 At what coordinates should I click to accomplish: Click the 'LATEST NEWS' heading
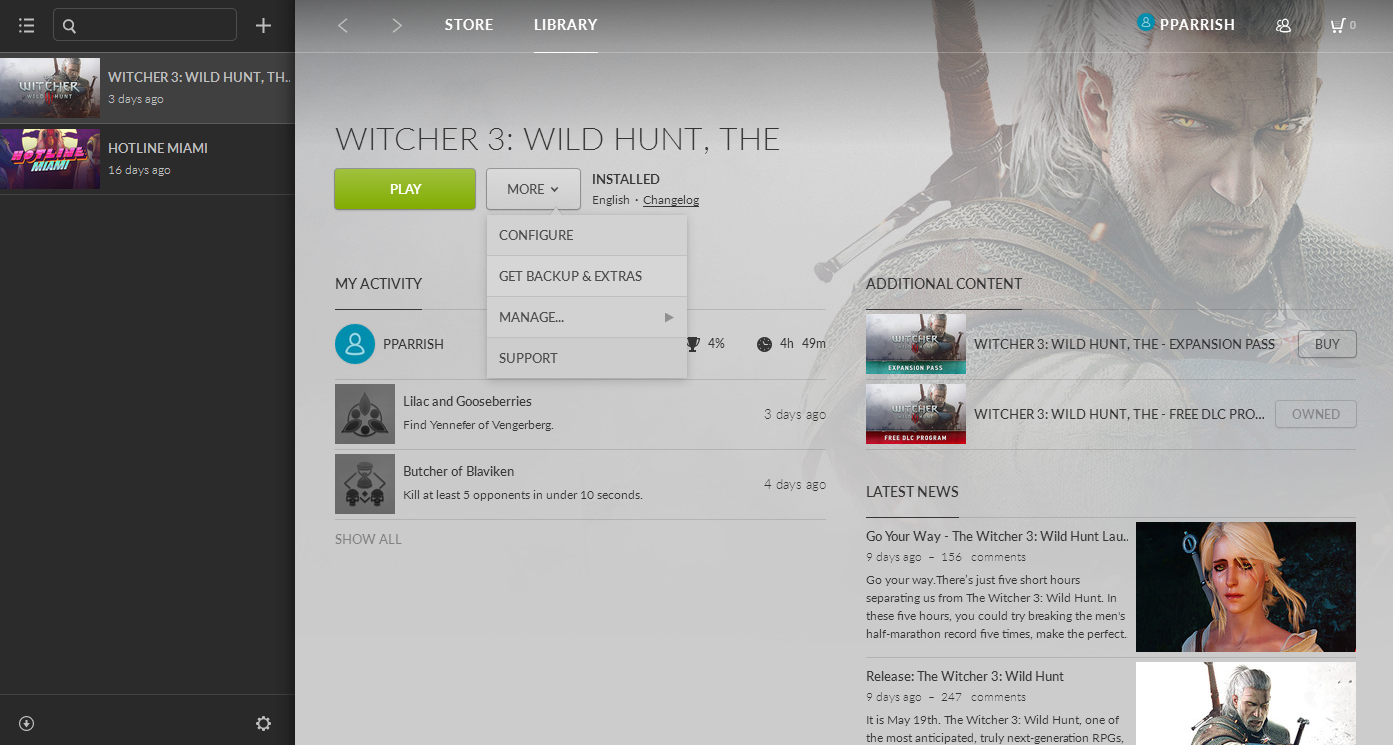912,492
